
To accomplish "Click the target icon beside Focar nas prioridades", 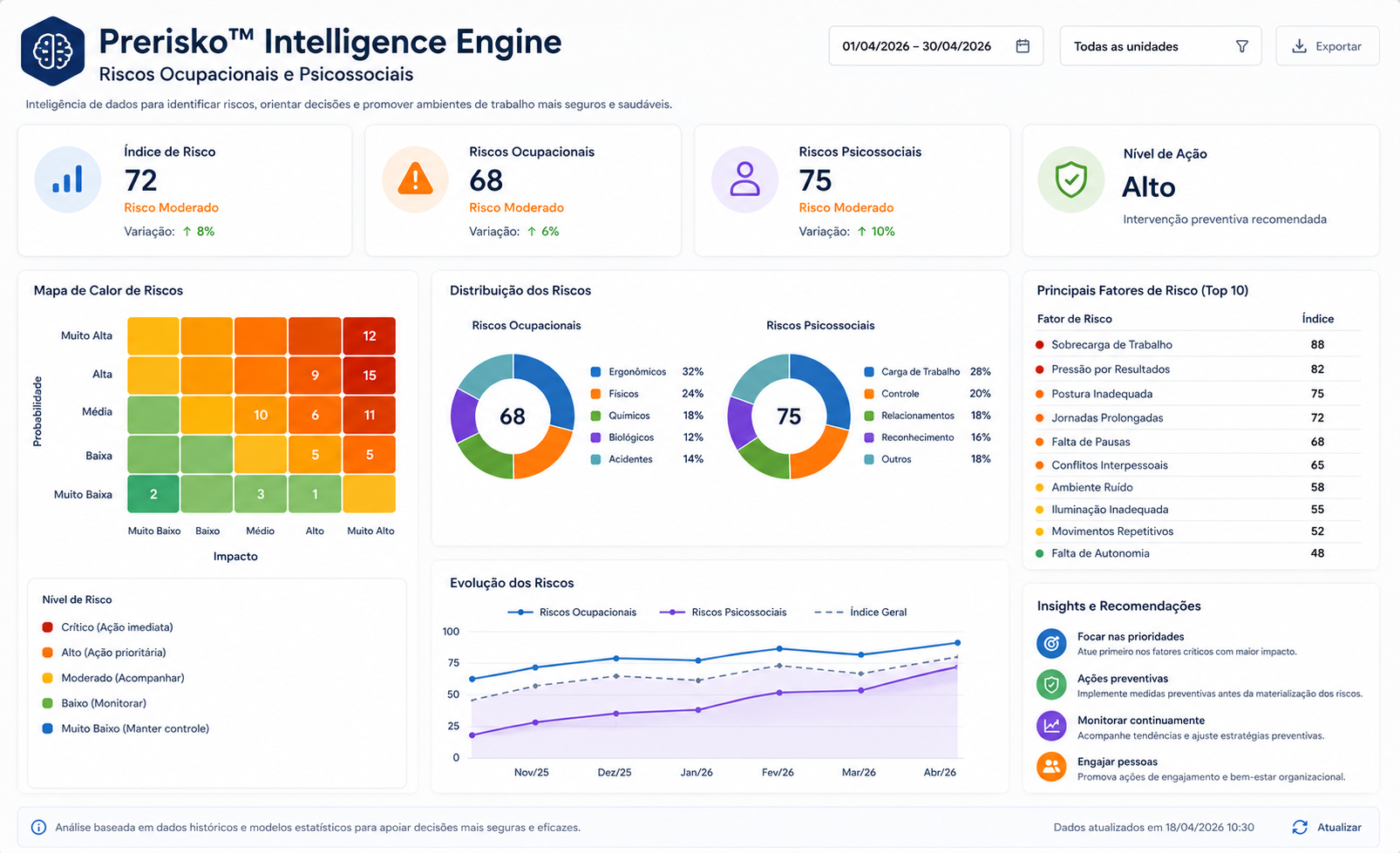I will 1051,643.
